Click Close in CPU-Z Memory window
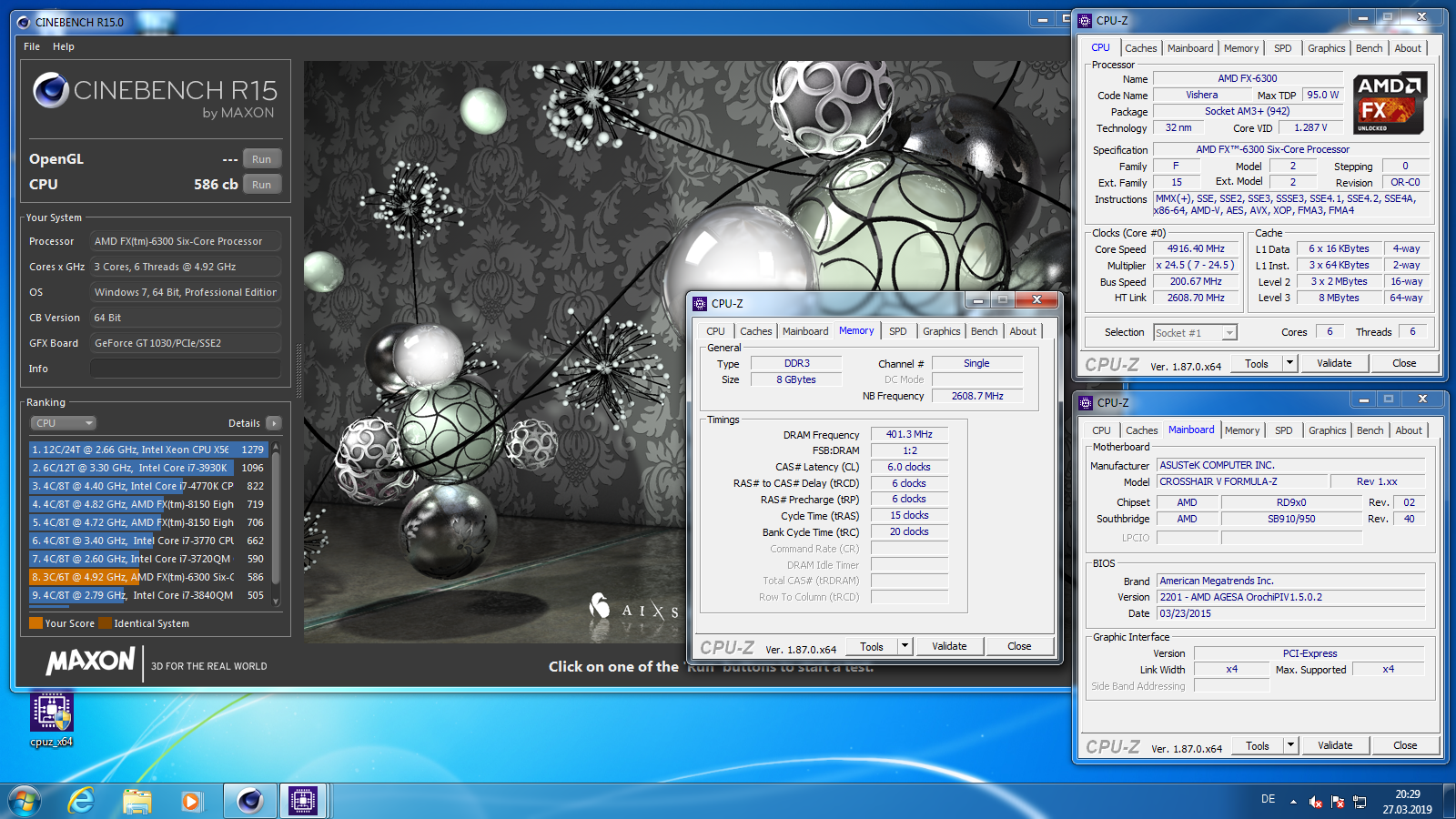Image resolution: width=1456 pixels, height=819 pixels. pyautogui.click(x=1019, y=646)
